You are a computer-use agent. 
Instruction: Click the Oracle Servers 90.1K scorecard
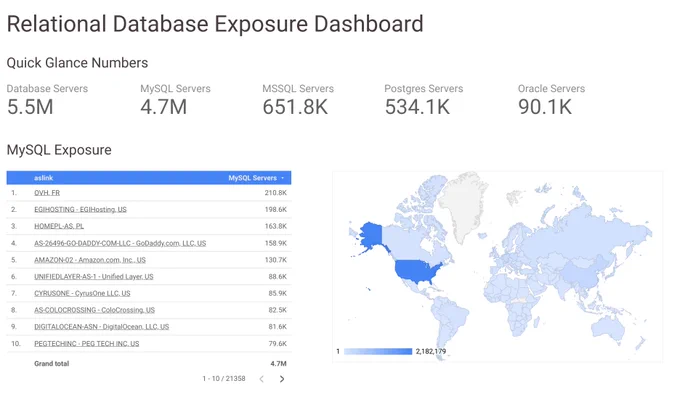tap(551, 101)
